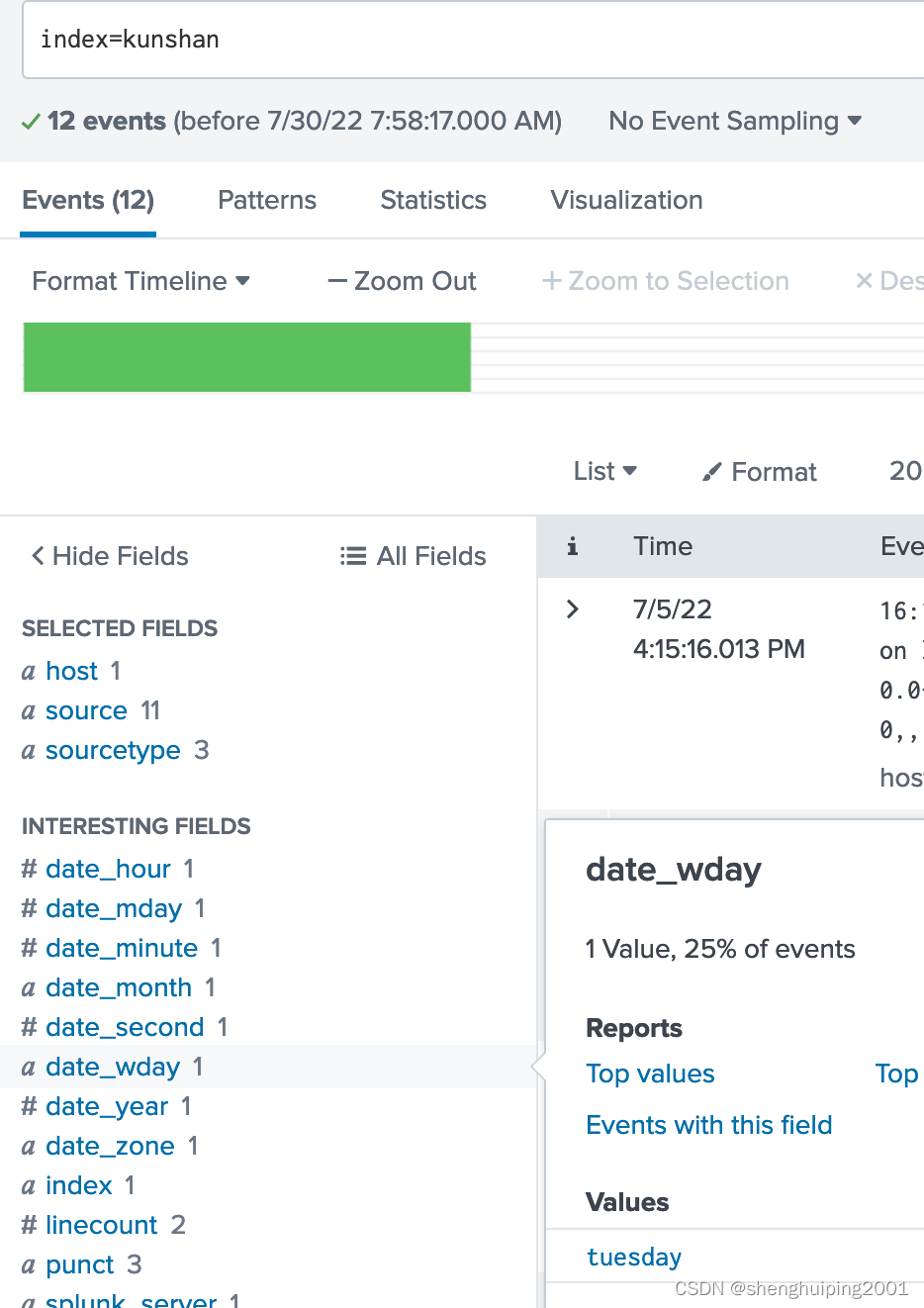Open Format options via the pencil icon

tap(711, 471)
